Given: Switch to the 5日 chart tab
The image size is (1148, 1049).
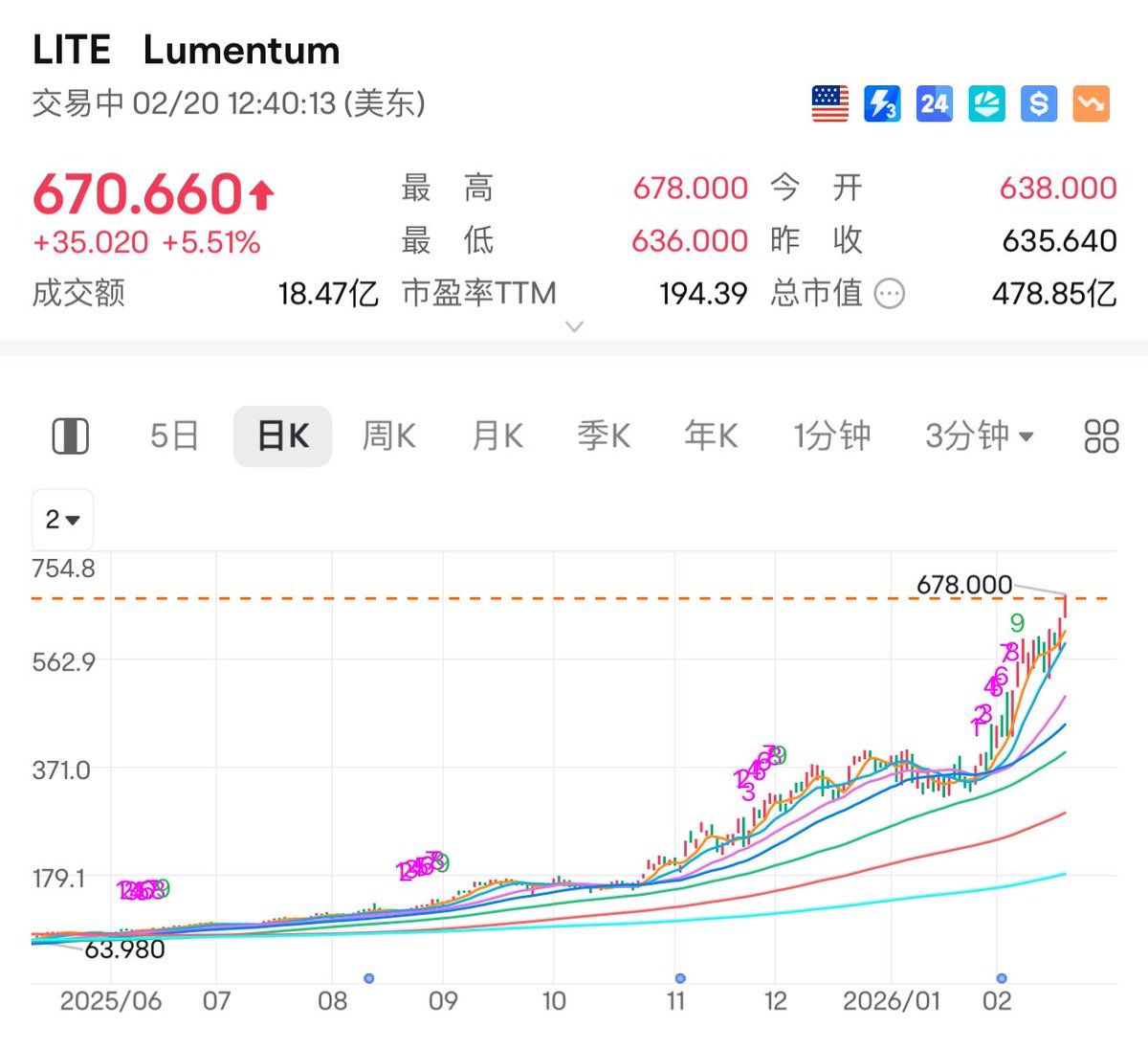Looking at the screenshot, I should [174, 436].
